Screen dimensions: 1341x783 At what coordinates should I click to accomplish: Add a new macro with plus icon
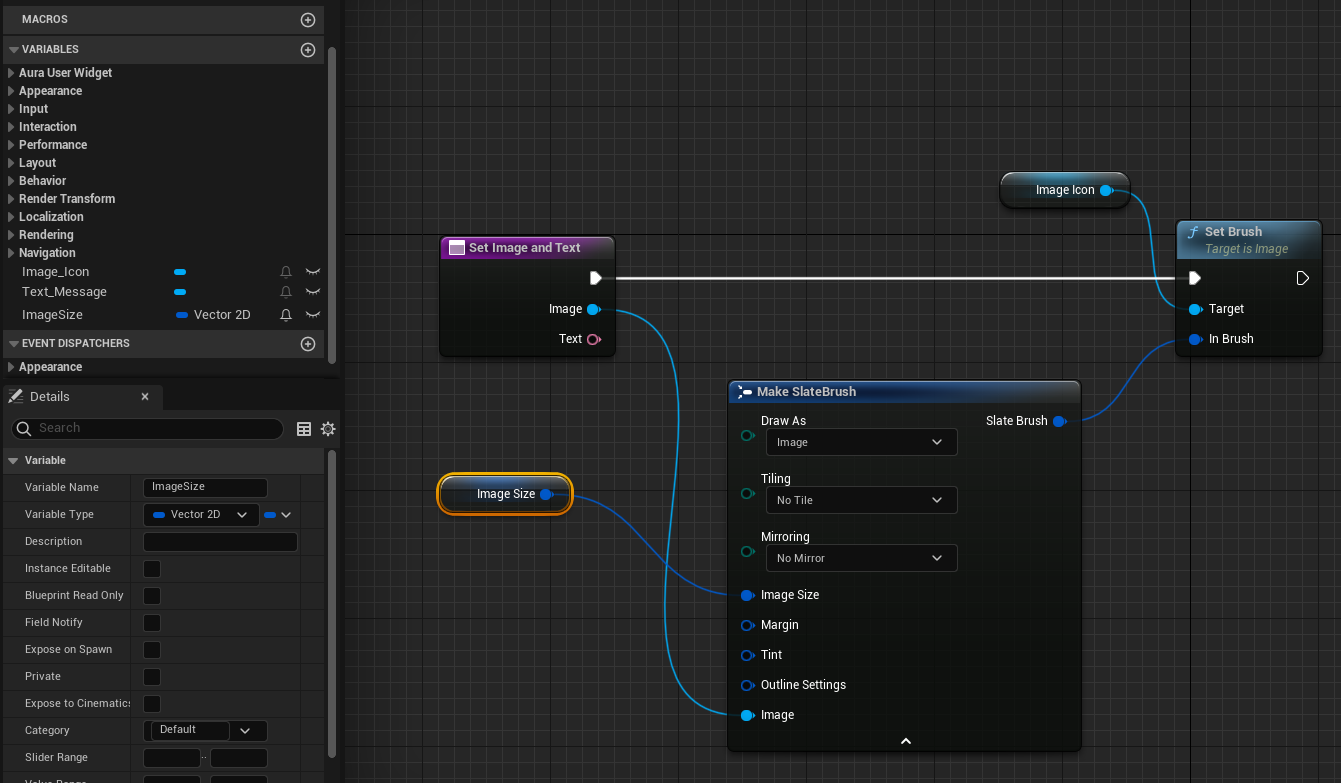[x=308, y=20]
